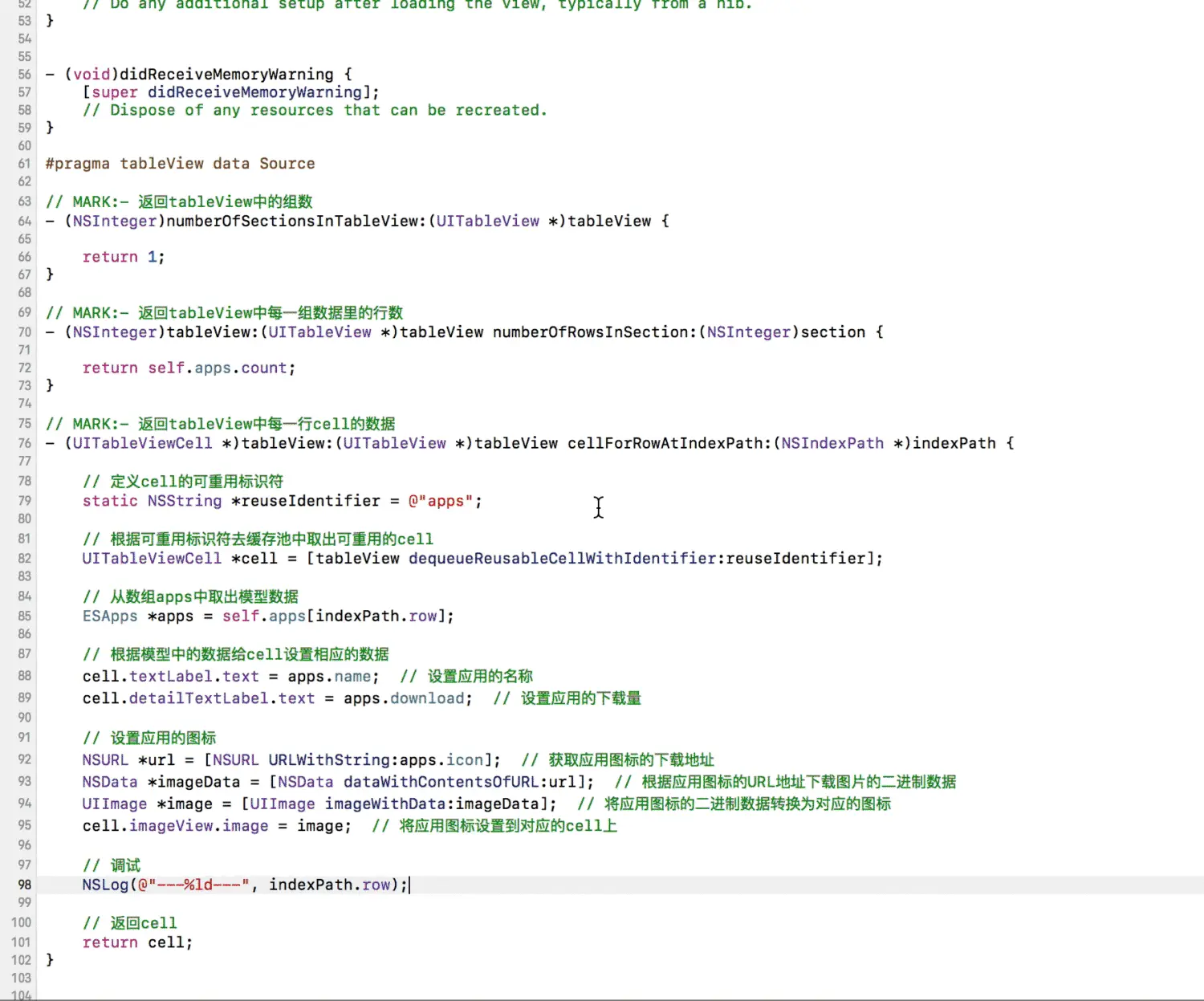Click comment '// 获取应用图标的下载地址'
Screen dimensions: 1204x1001
[617, 760]
